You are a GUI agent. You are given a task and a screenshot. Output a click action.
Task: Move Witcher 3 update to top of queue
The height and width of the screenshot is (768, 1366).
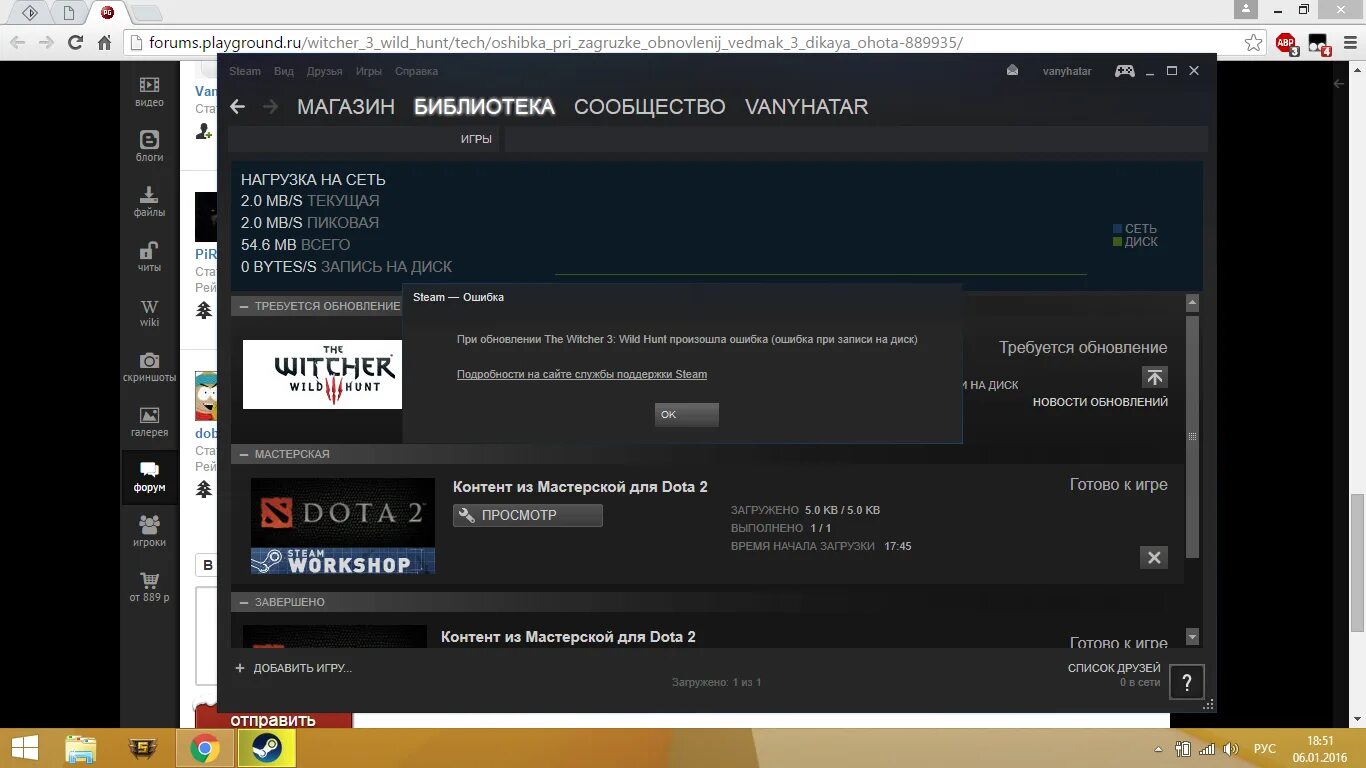(1154, 377)
